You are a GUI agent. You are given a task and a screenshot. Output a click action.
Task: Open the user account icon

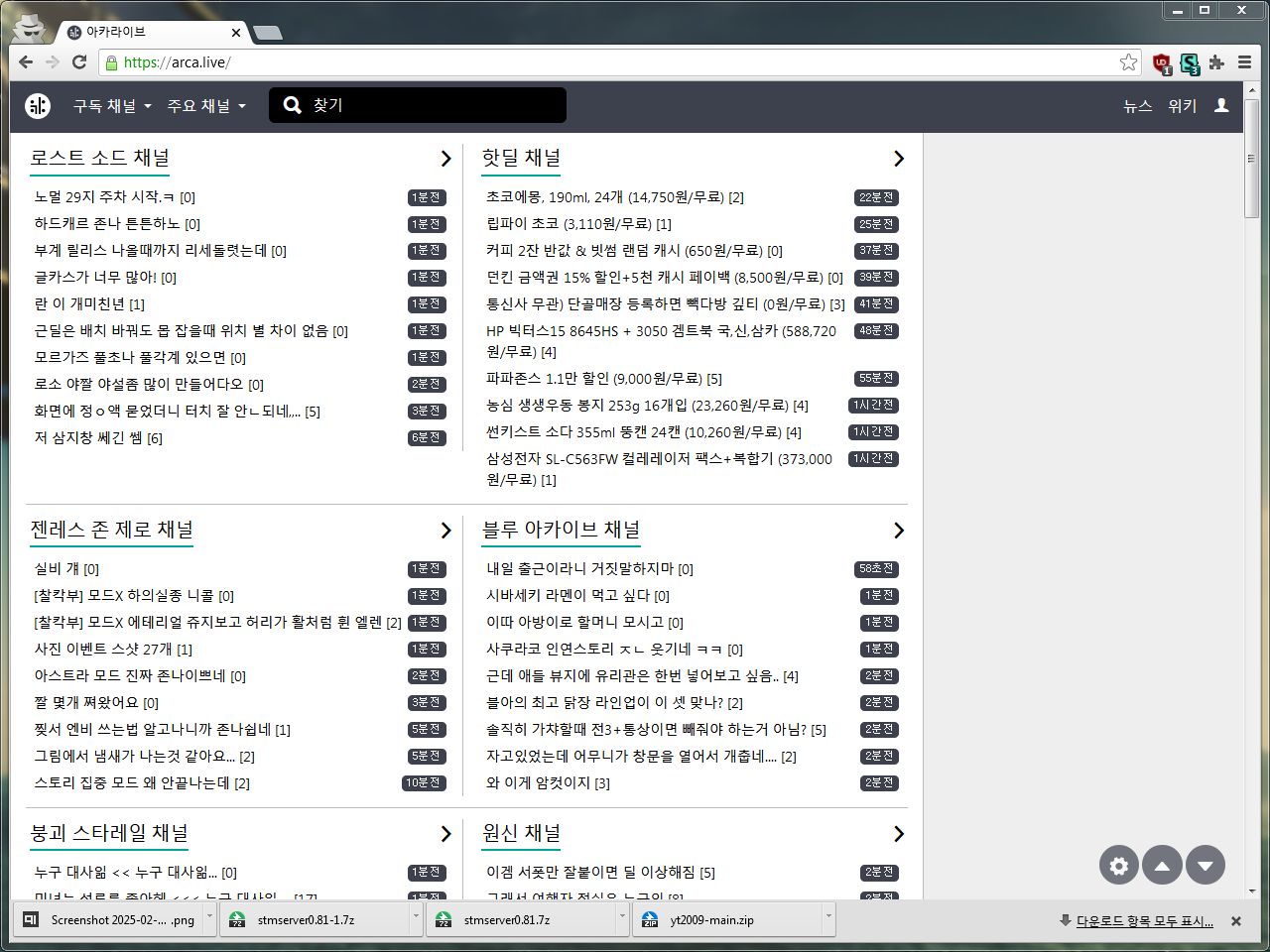(x=1221, y=105)
